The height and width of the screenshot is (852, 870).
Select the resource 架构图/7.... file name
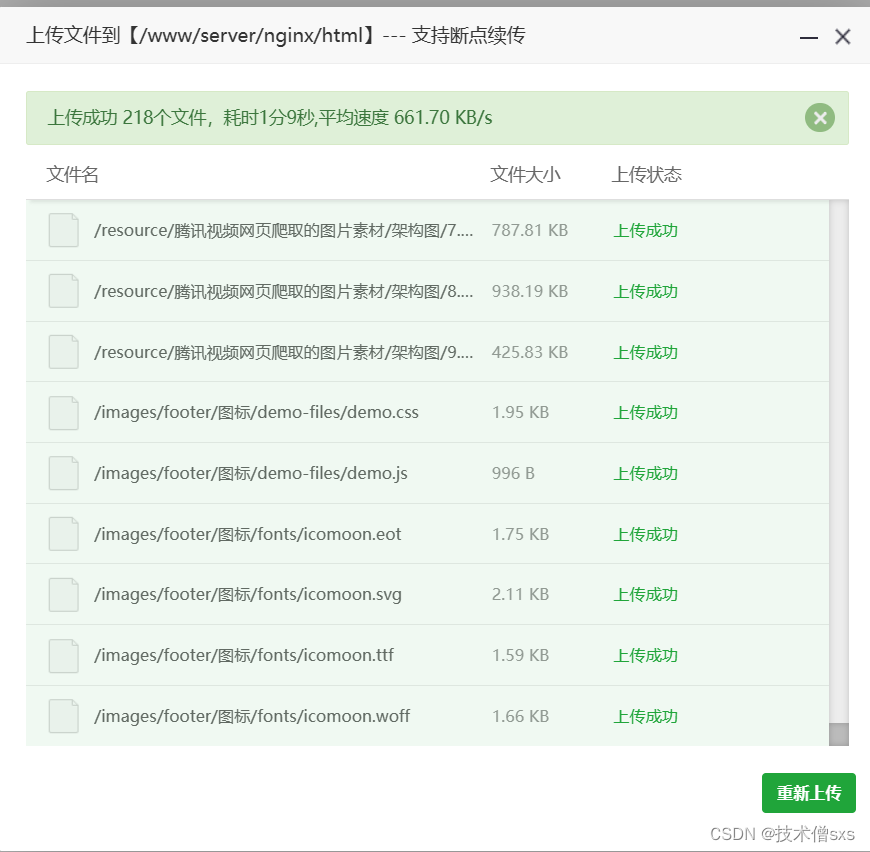point(284,230)
